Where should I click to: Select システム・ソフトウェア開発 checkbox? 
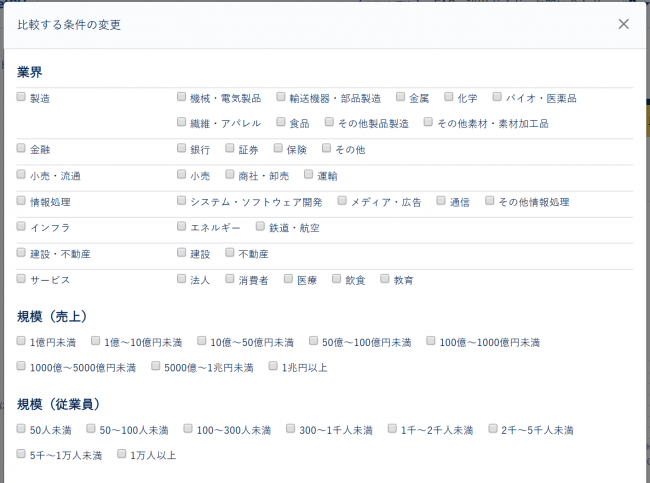coord(181,201)
